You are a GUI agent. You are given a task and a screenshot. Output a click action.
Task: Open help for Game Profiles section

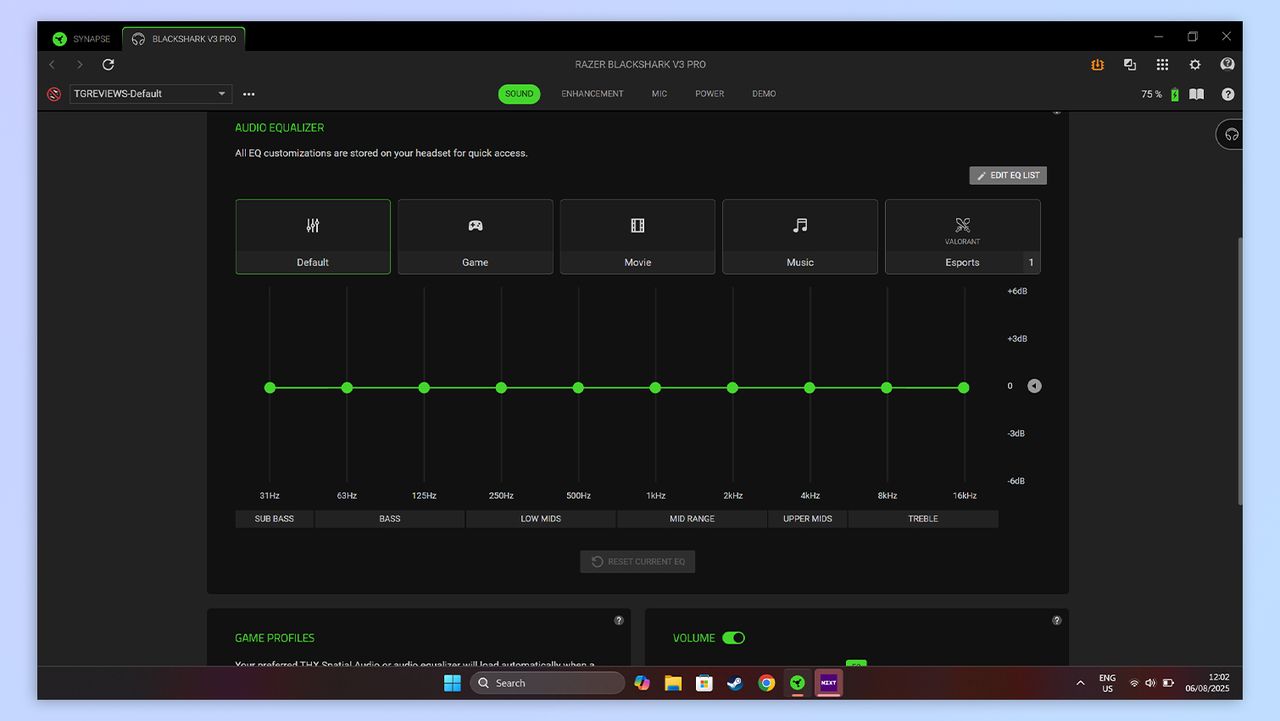tap(619, 620)
